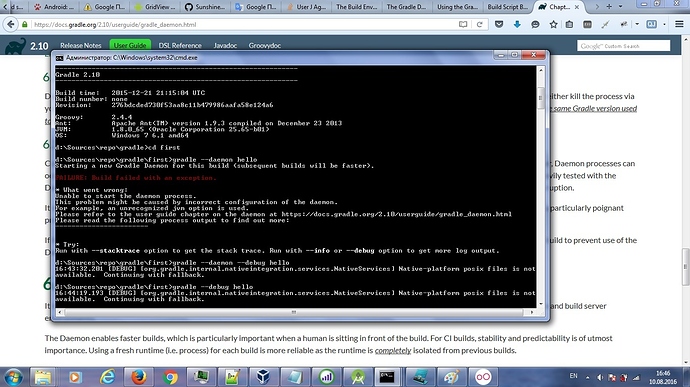Open Android Studio from the taskbar
Screen dimensions: 690x387
[x=358, y=377]
